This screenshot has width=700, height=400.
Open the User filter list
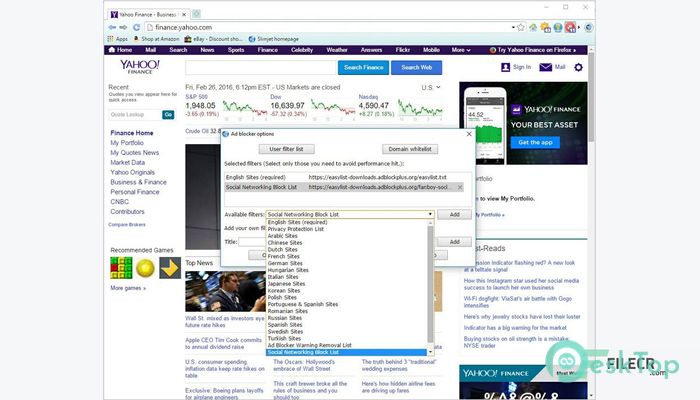point(286,149)
